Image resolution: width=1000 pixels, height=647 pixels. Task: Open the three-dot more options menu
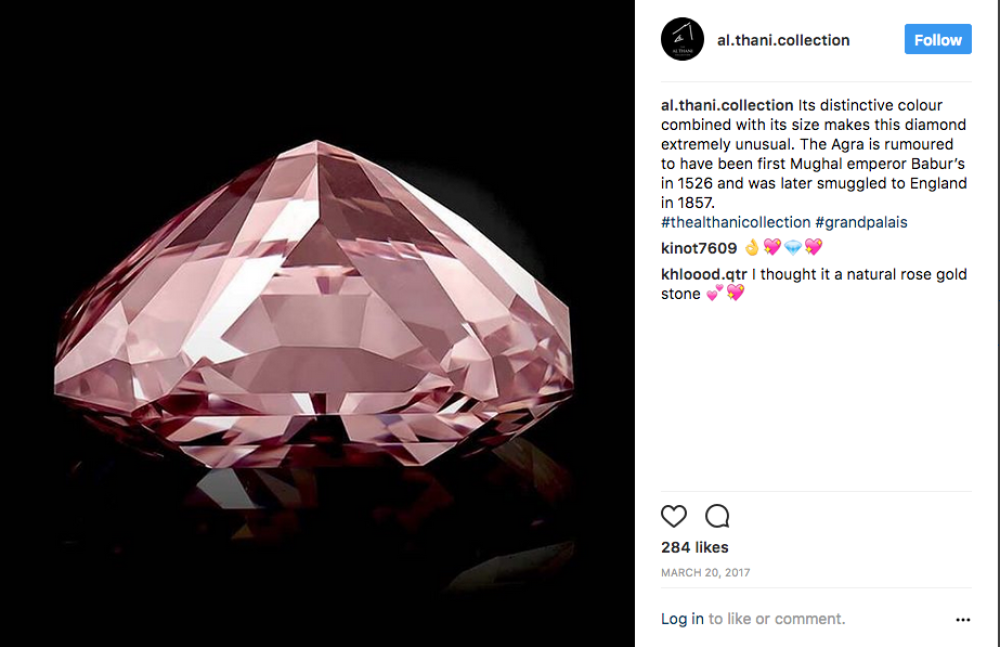(x=962, y=620)
